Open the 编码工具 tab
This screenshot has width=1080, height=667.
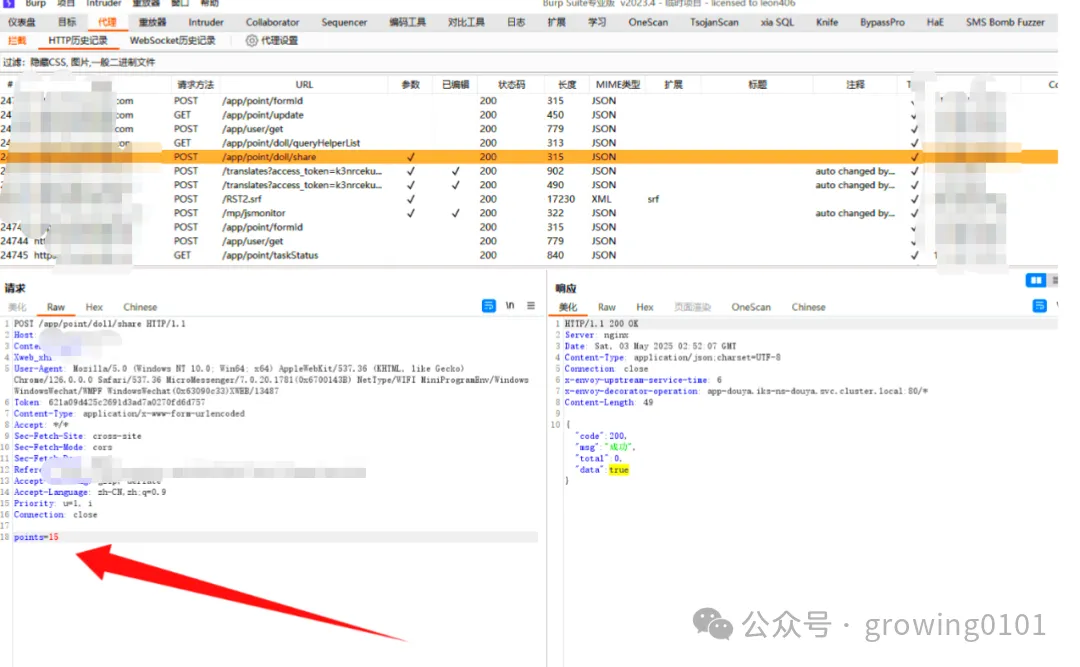[408, 22]
